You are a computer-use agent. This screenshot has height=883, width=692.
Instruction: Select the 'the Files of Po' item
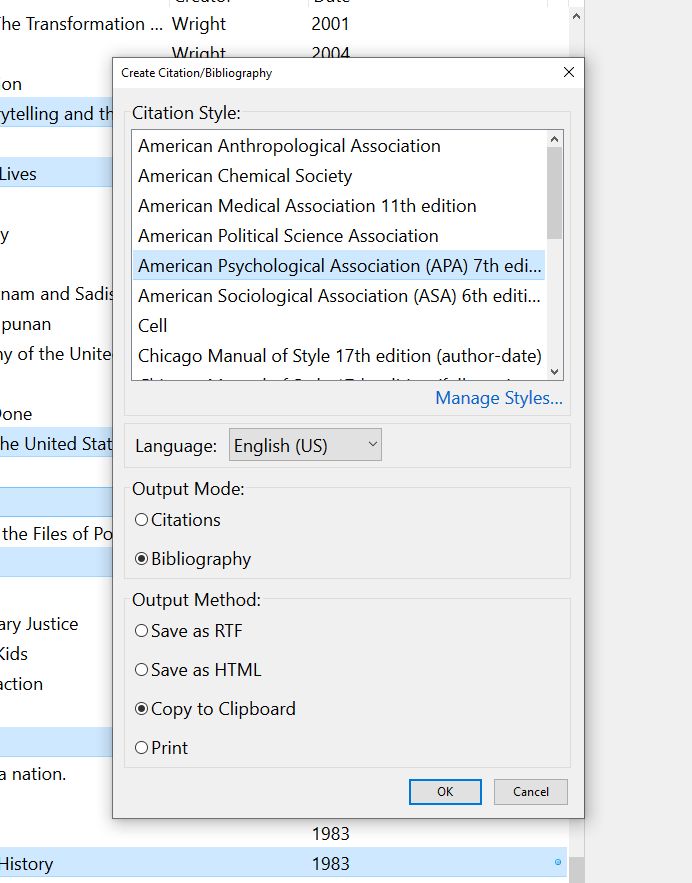56,534
